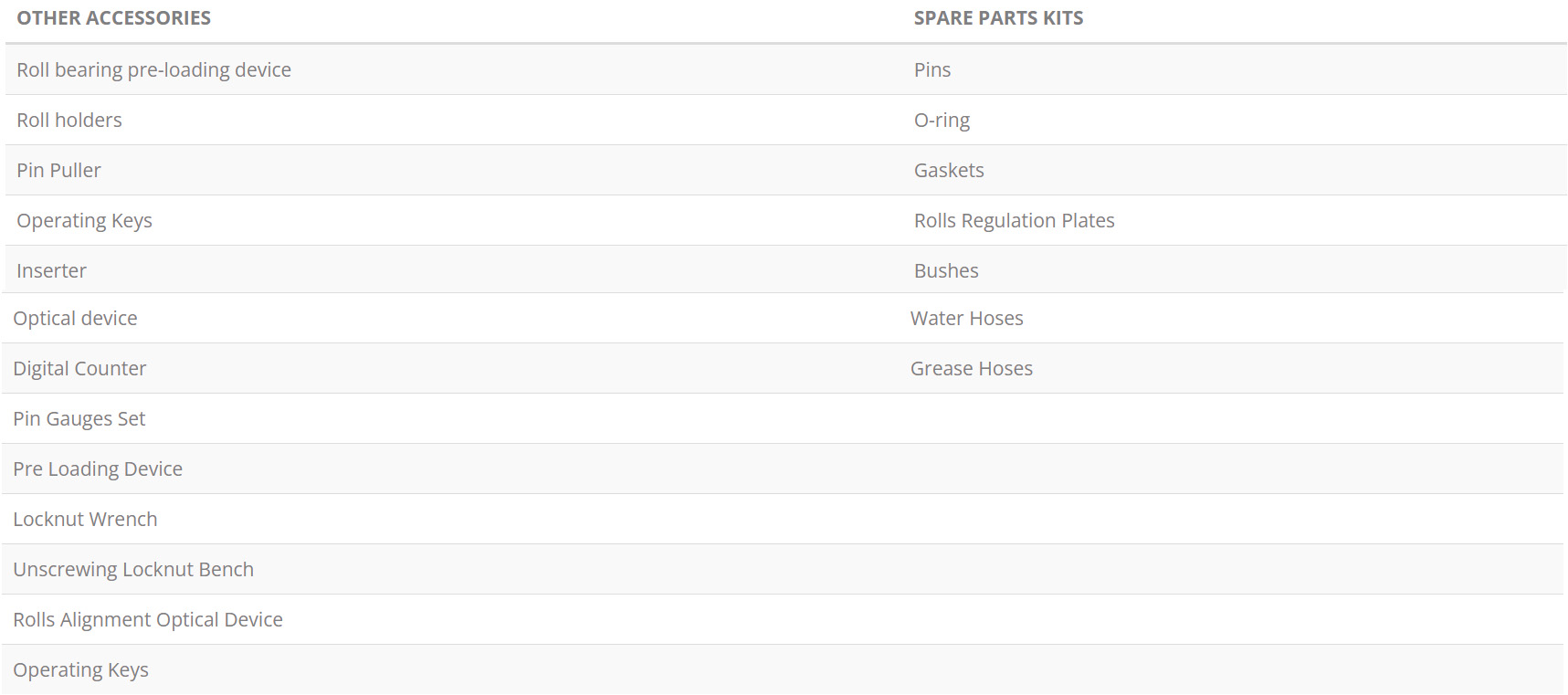The height and width of the screenshot is (695, 1568).
Task: Click the Pin Gauges Set entry
Action: [x=79, y=419]
